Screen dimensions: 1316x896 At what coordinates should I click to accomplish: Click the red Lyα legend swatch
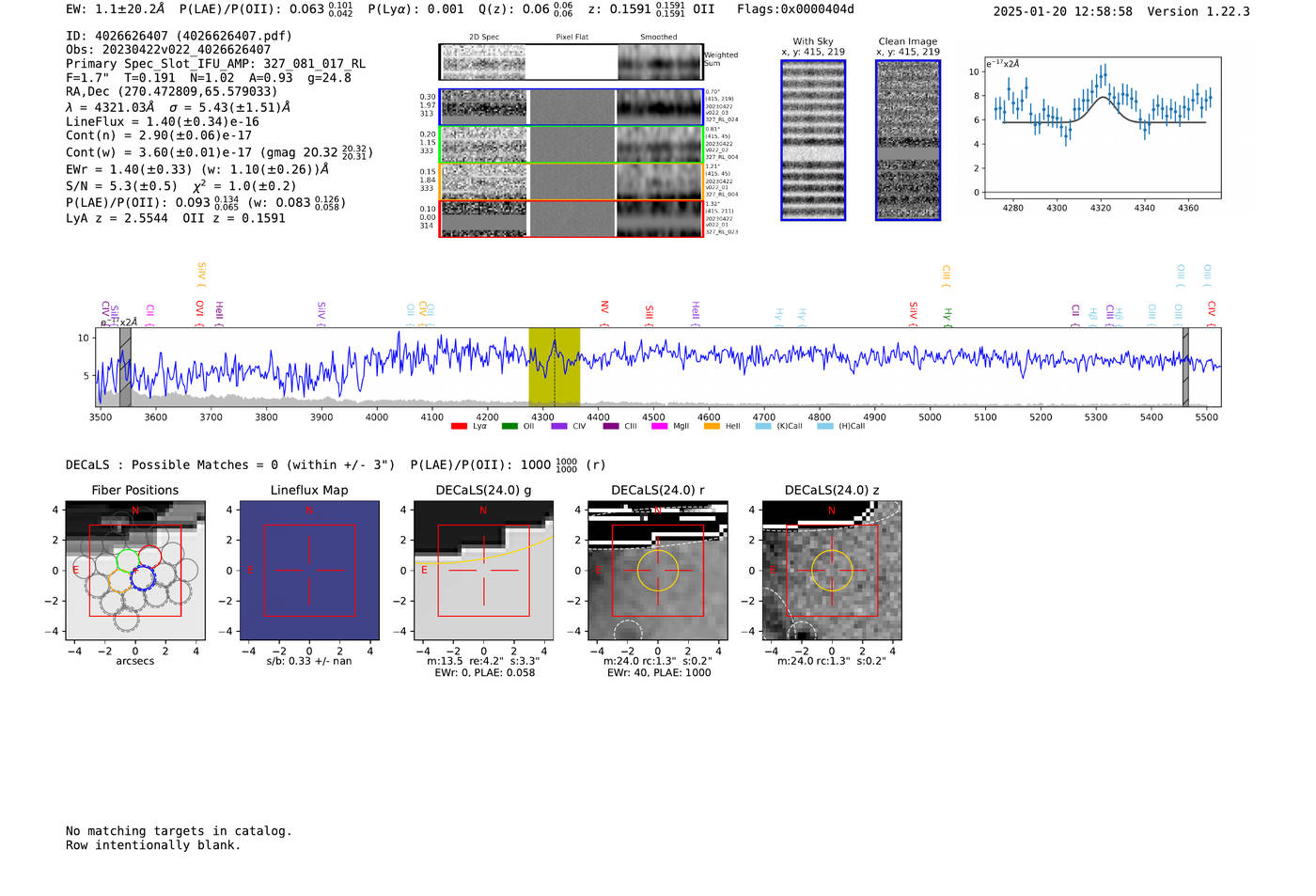(x=459, y=426)
